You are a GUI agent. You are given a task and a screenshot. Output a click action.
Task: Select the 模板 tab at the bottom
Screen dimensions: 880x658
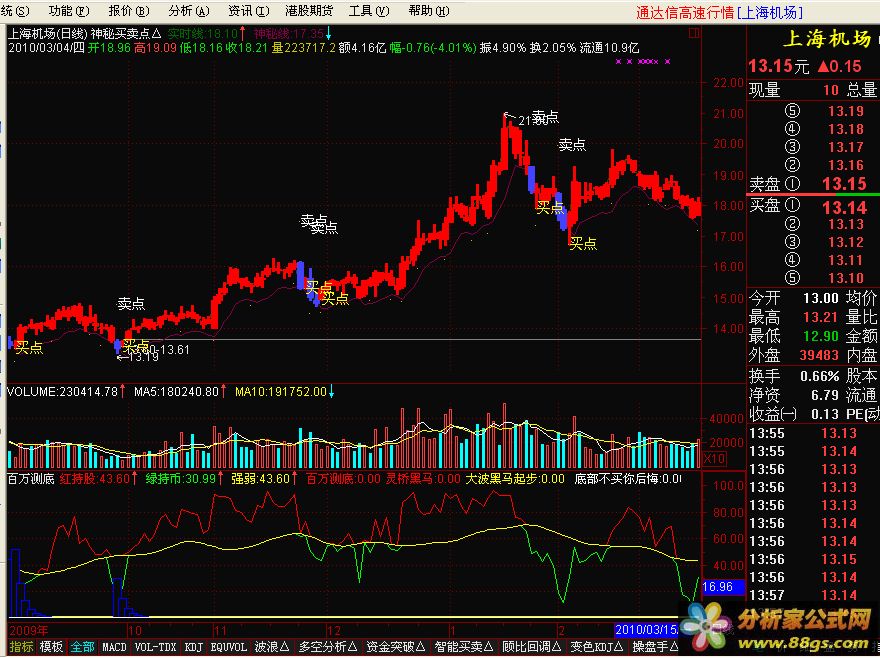click(x=51, y=647)
